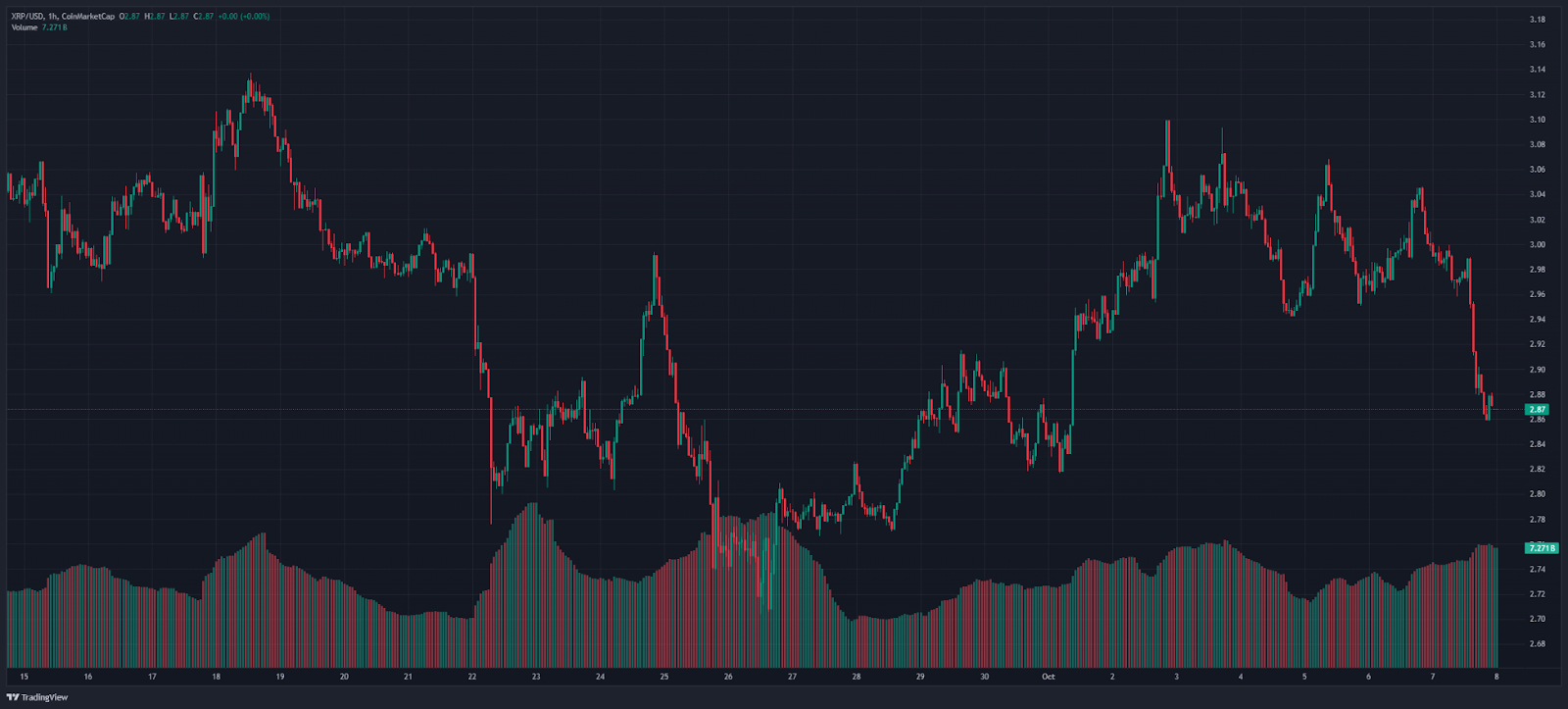
Task: Select date 22 on the time axis
Action: point(472,677)
